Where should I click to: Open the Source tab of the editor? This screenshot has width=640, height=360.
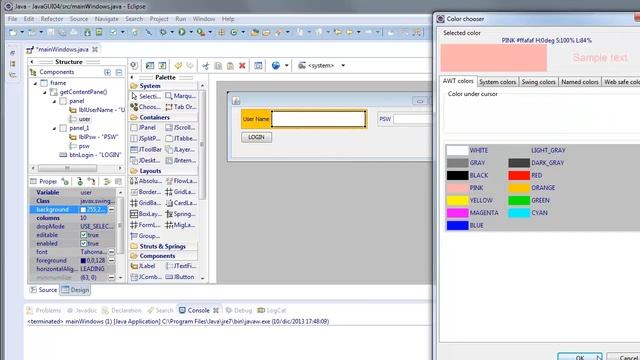coord(43,290)
